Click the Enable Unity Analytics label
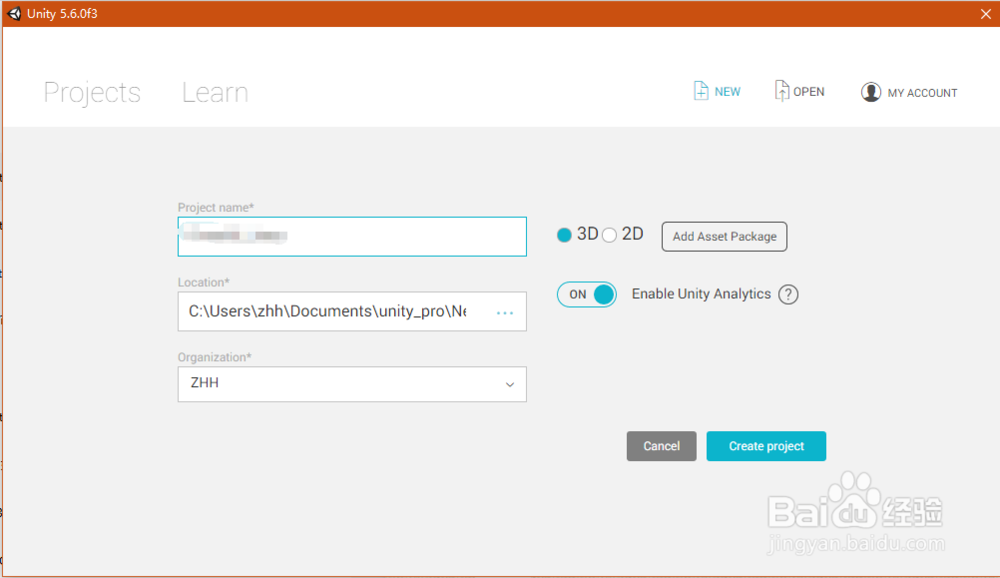 click(701, 294)
